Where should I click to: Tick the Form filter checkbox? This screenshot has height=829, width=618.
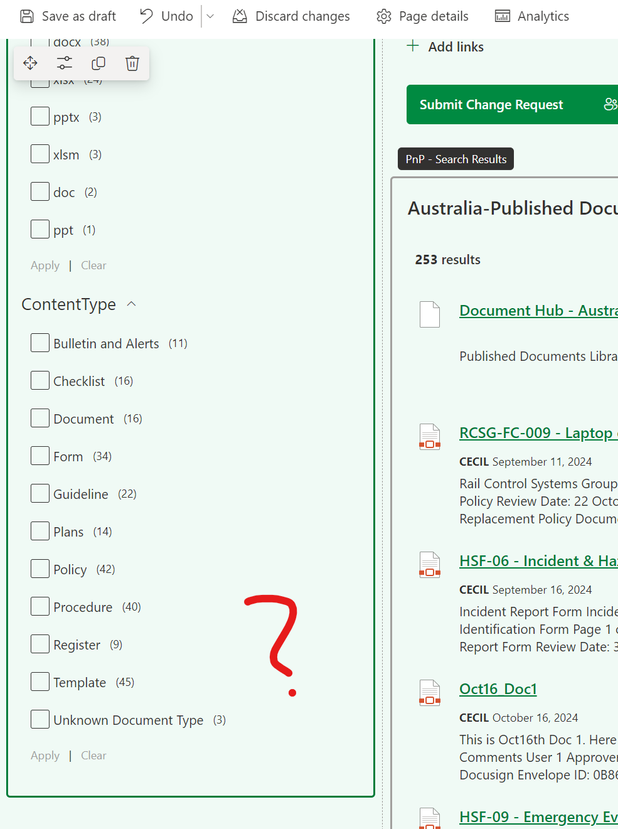point(40,455)
